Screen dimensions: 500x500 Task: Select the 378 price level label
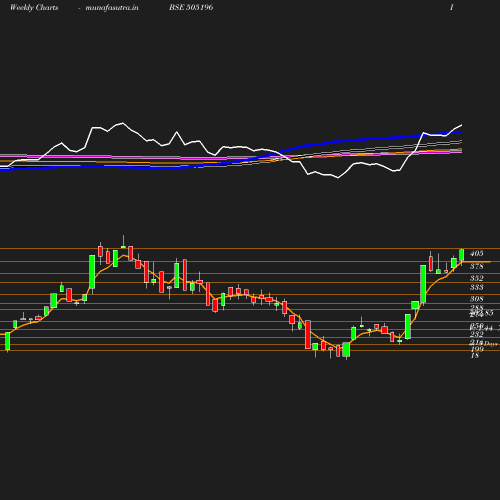coord(476,266)
